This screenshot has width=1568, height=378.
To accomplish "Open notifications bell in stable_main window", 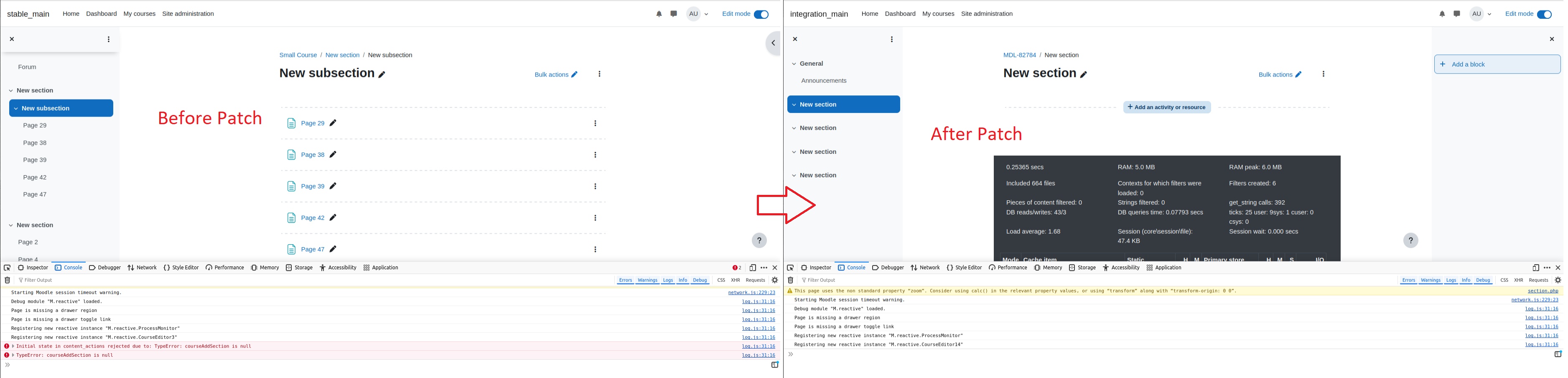I will click(x=659, y=14).
